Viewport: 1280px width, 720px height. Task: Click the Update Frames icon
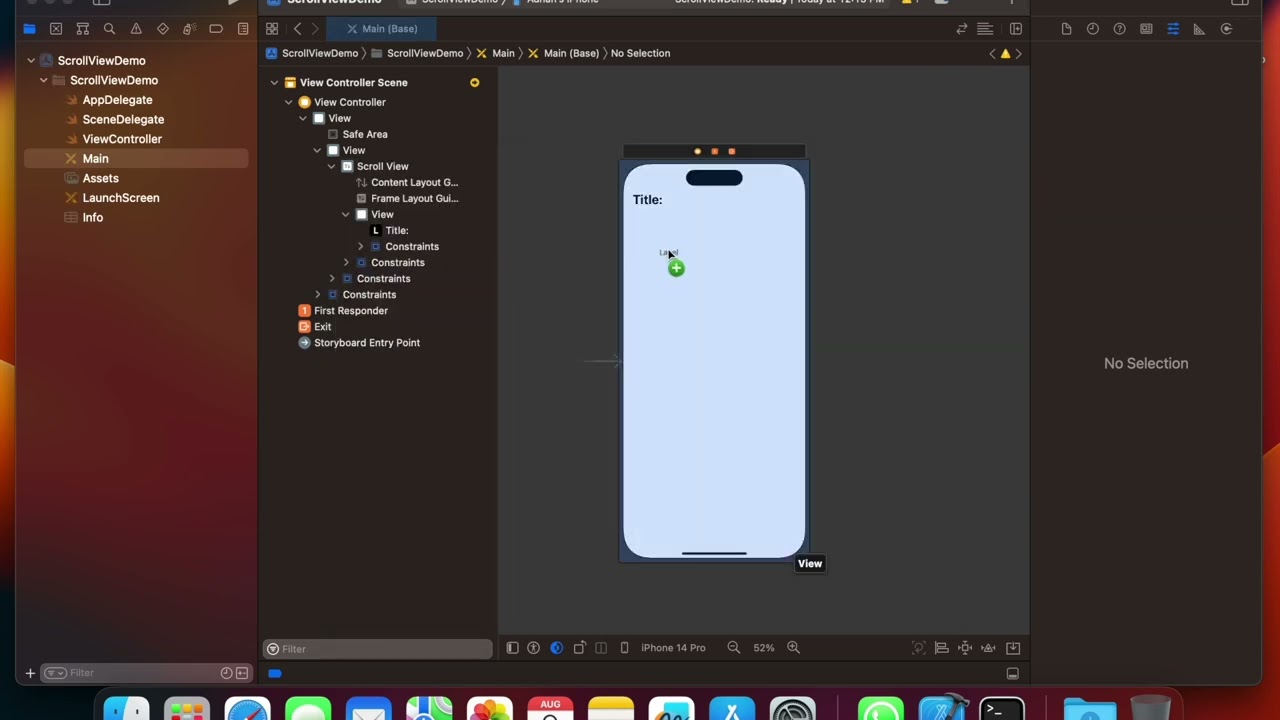click(919, 648)
